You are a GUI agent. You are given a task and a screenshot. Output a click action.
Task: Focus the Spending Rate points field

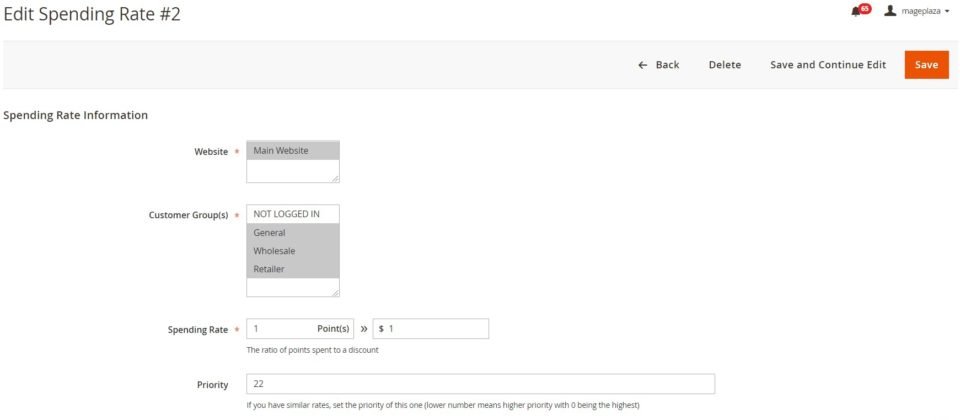(x=280, y=329)
